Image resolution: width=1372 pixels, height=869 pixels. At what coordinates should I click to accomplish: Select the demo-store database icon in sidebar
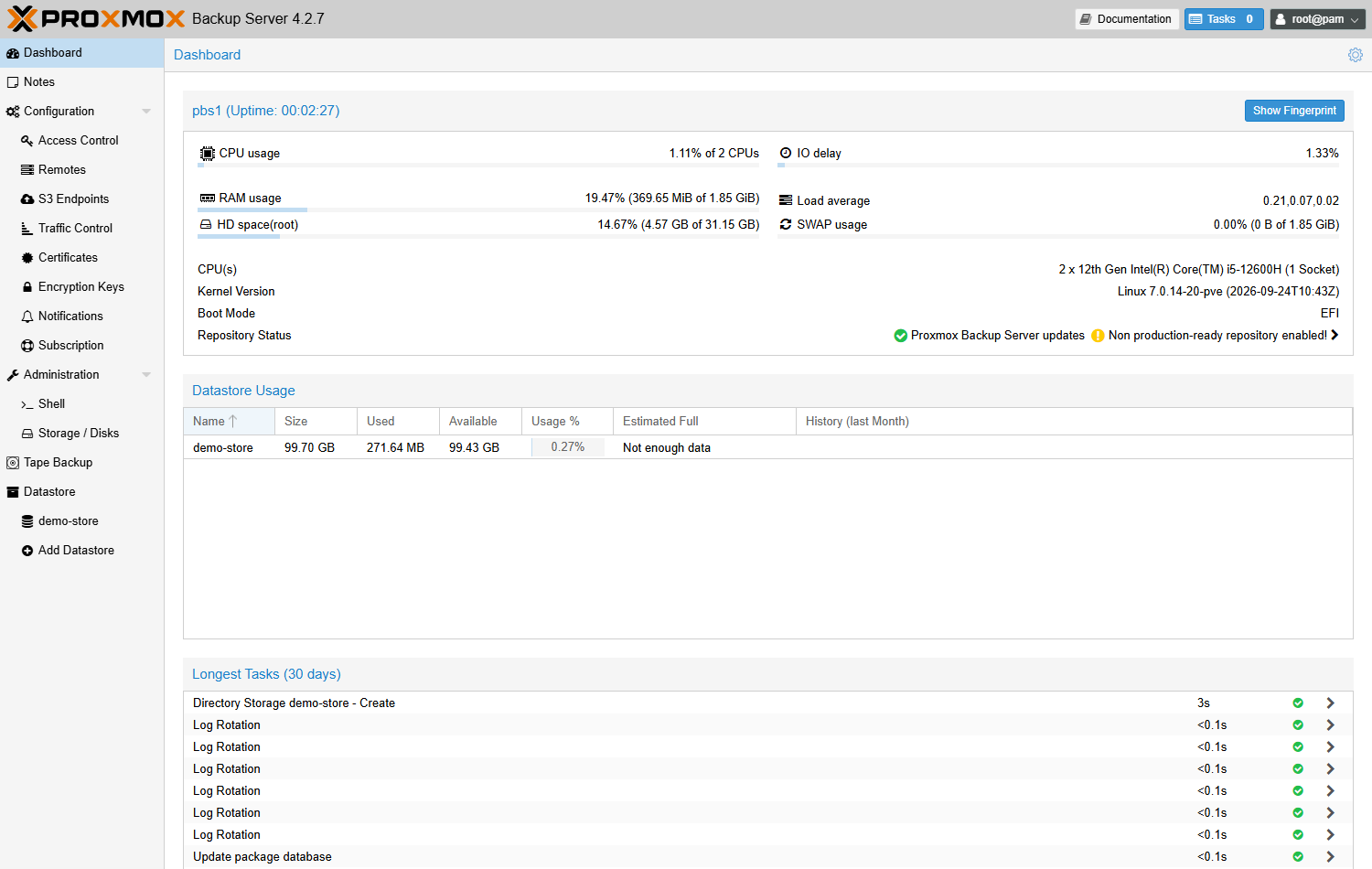[x=27, y=521]
